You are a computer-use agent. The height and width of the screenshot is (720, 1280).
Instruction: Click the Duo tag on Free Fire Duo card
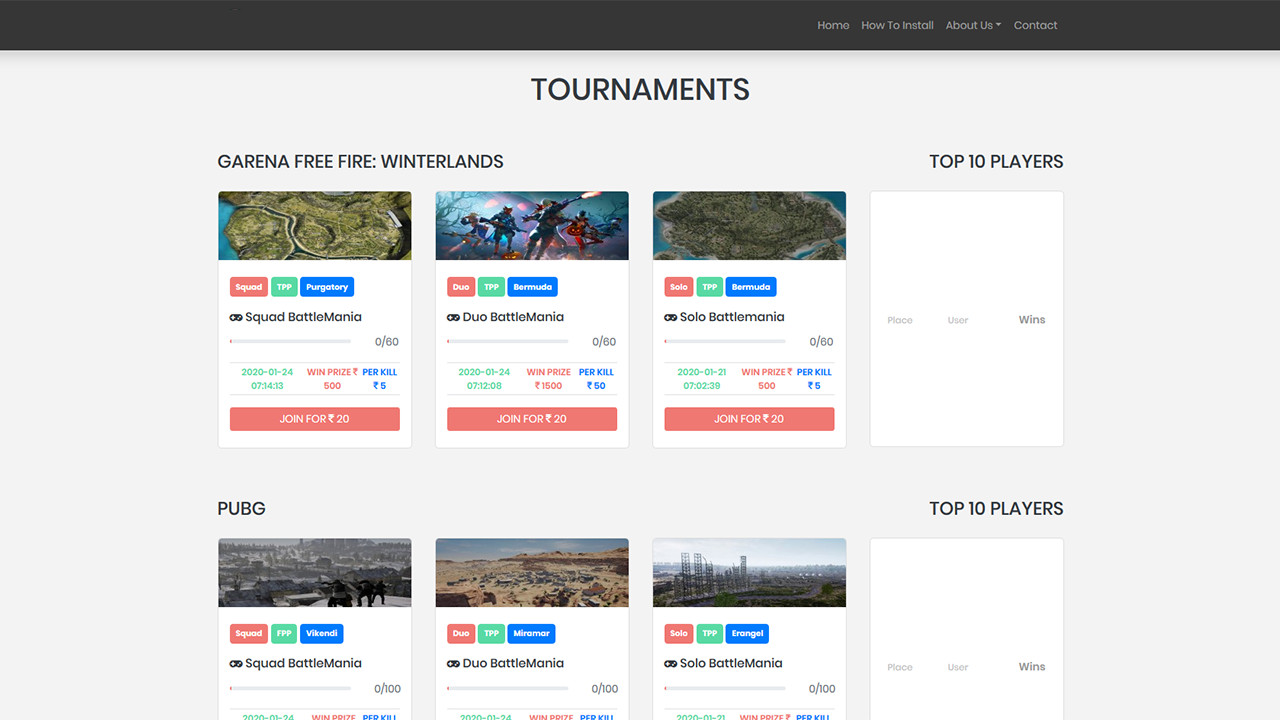click(x=461, y=287)
